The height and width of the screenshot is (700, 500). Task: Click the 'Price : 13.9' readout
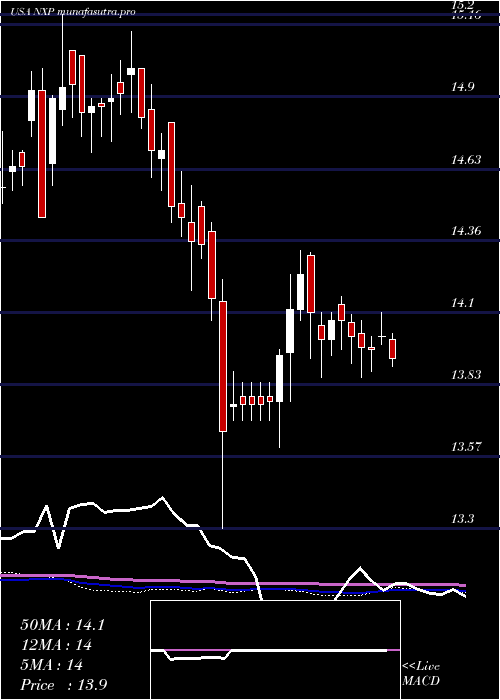tap(63, 685)
